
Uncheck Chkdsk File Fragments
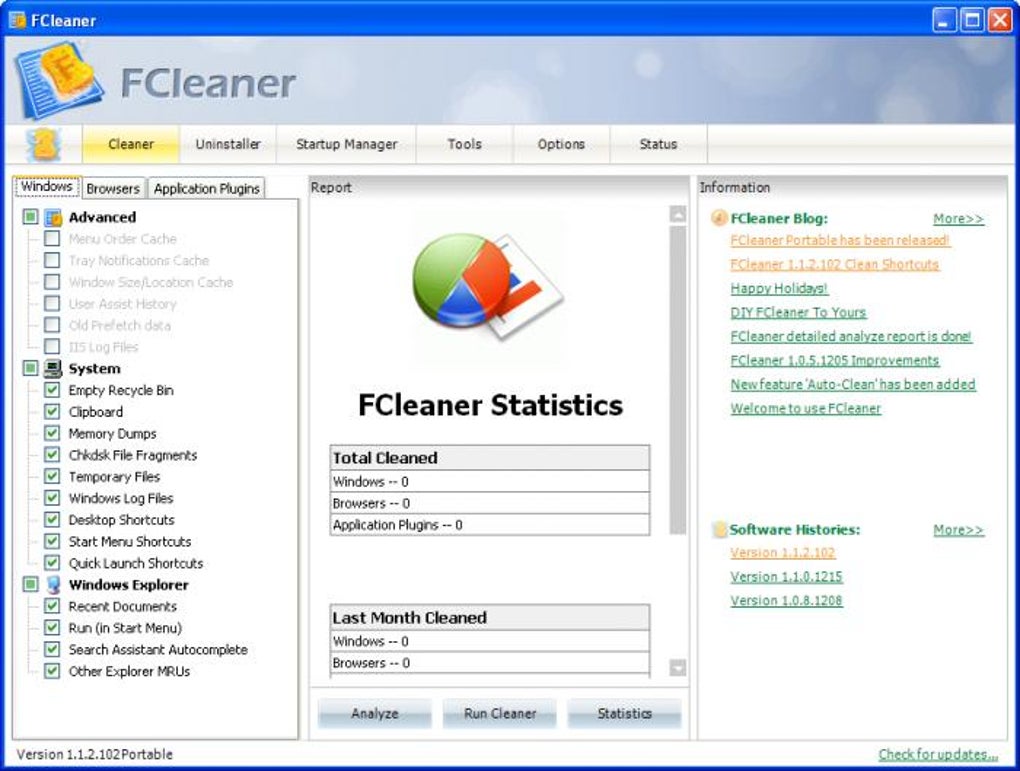52,455
